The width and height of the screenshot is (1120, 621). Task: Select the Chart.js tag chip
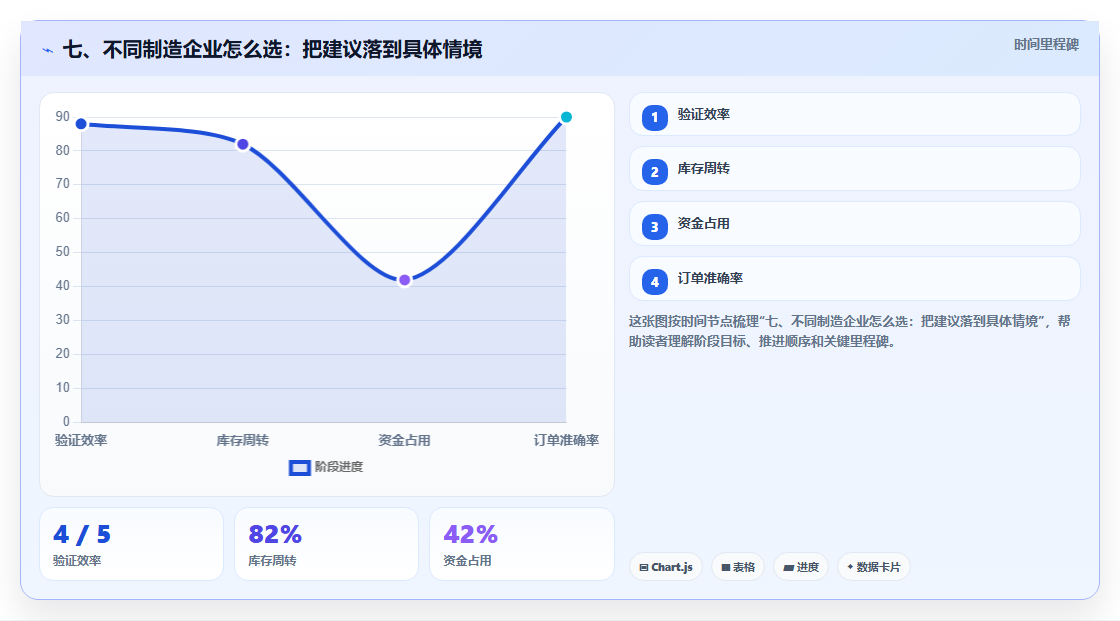pos(666,567)
